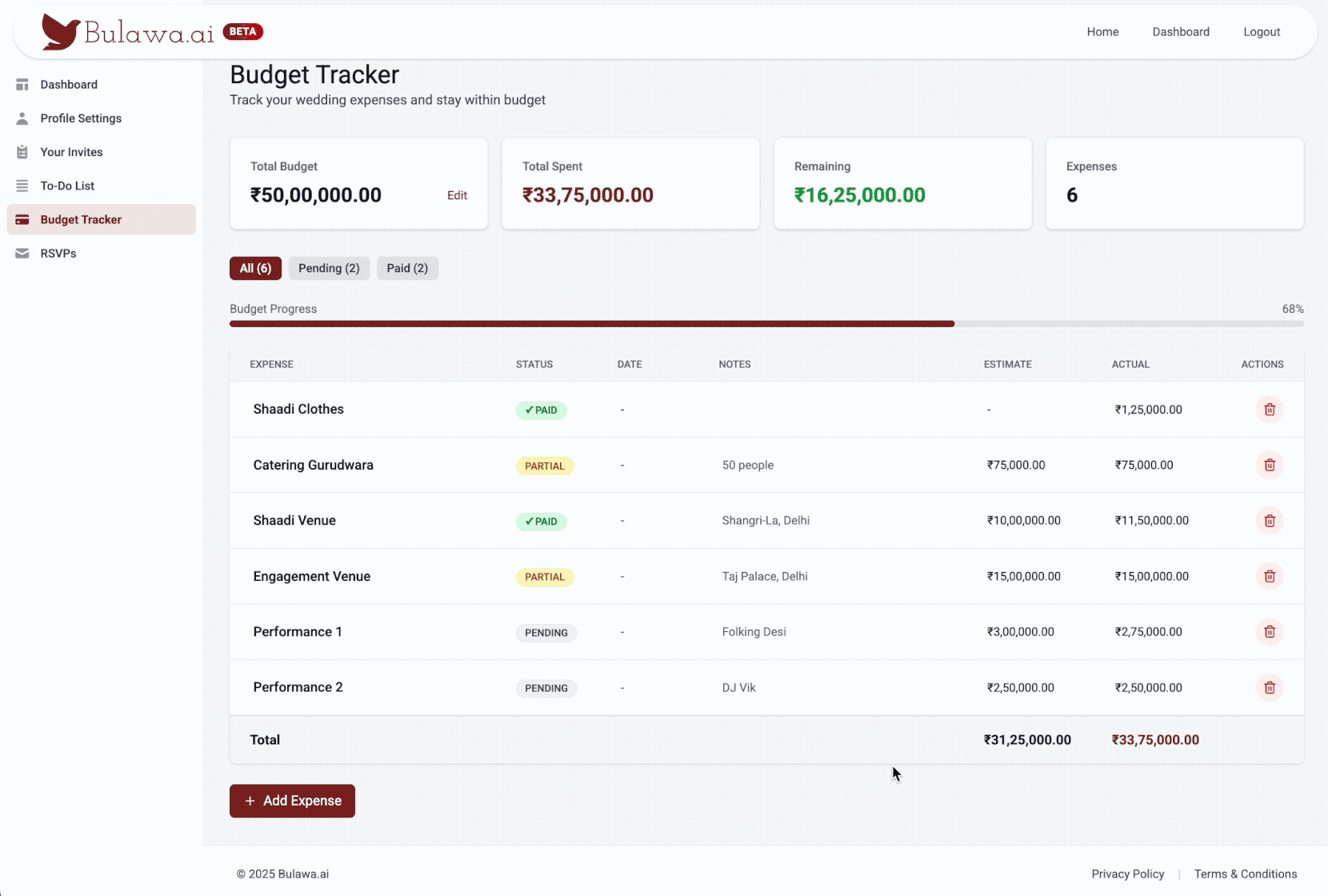This screenshot has height=896, width=1328.
Task: Open Profile Settings in the sidebar
Action: [x=101, y=118]
